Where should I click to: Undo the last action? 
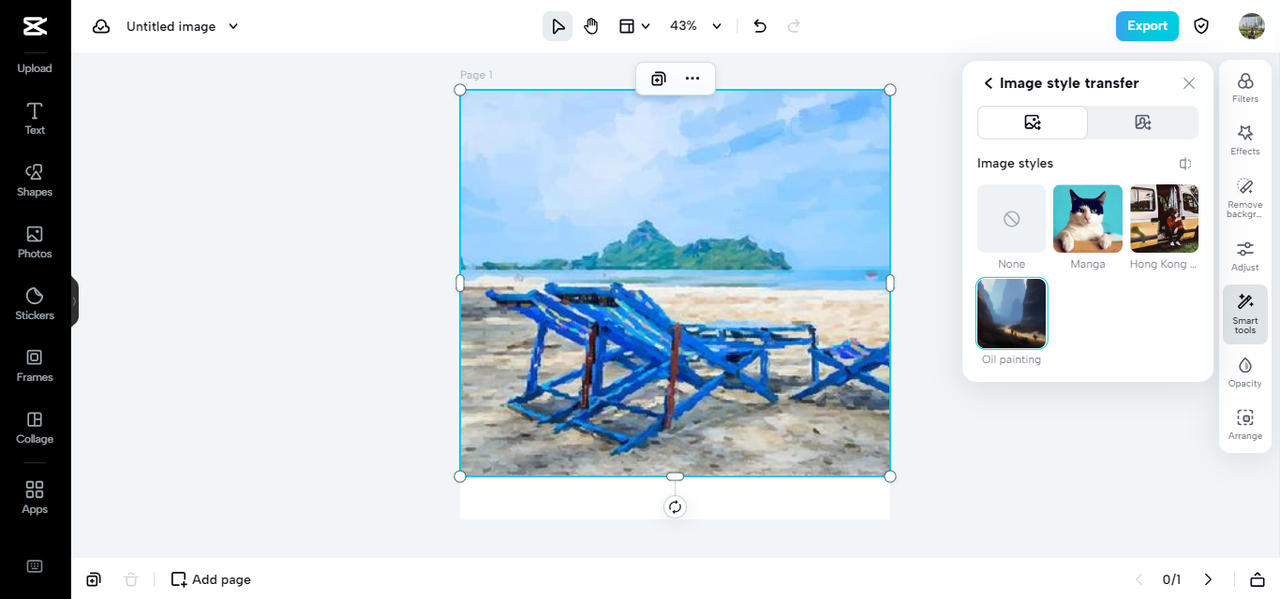tap(760, 26)
